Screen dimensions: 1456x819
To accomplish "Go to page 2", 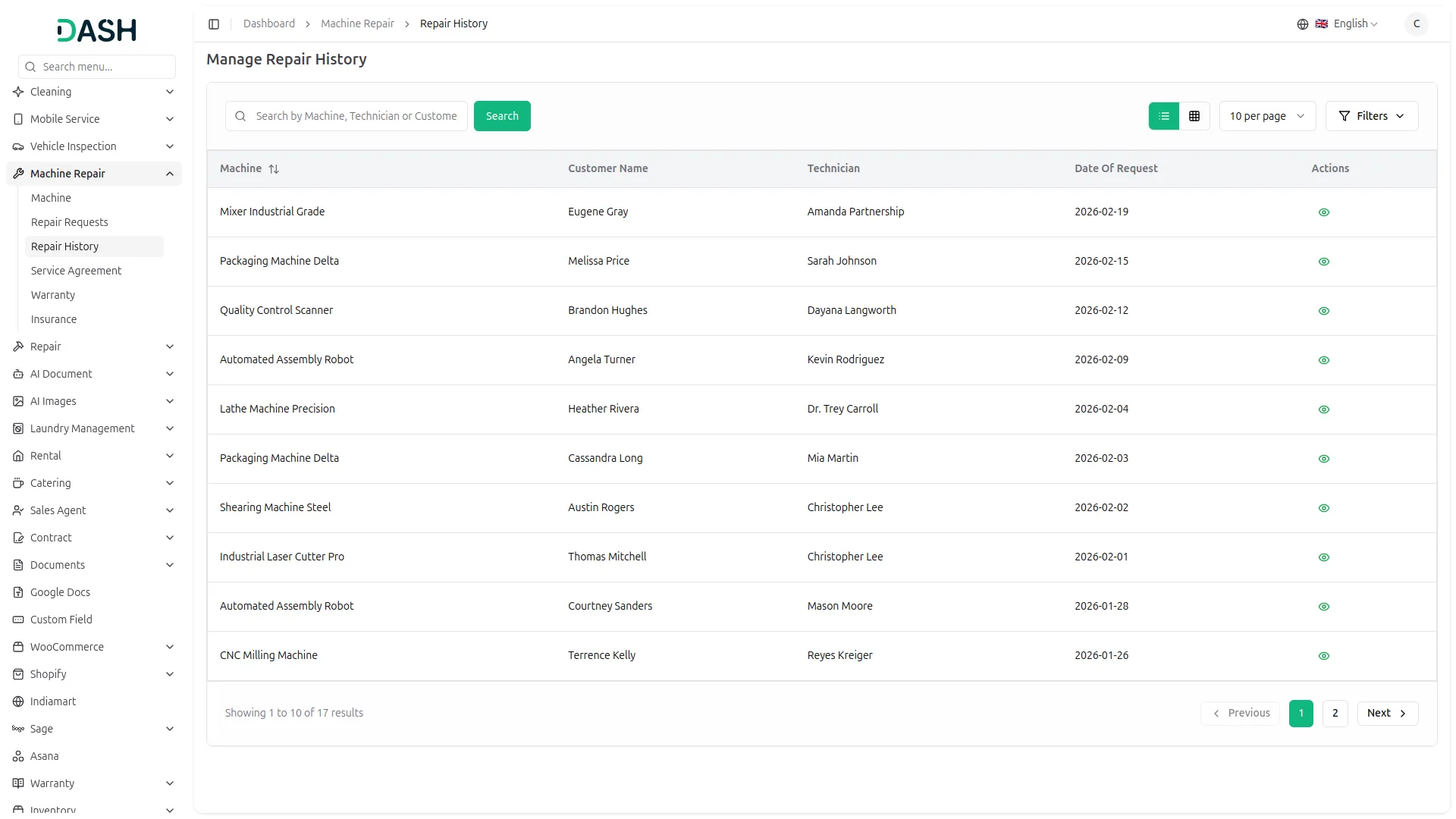I will [x=1335, y=713].
